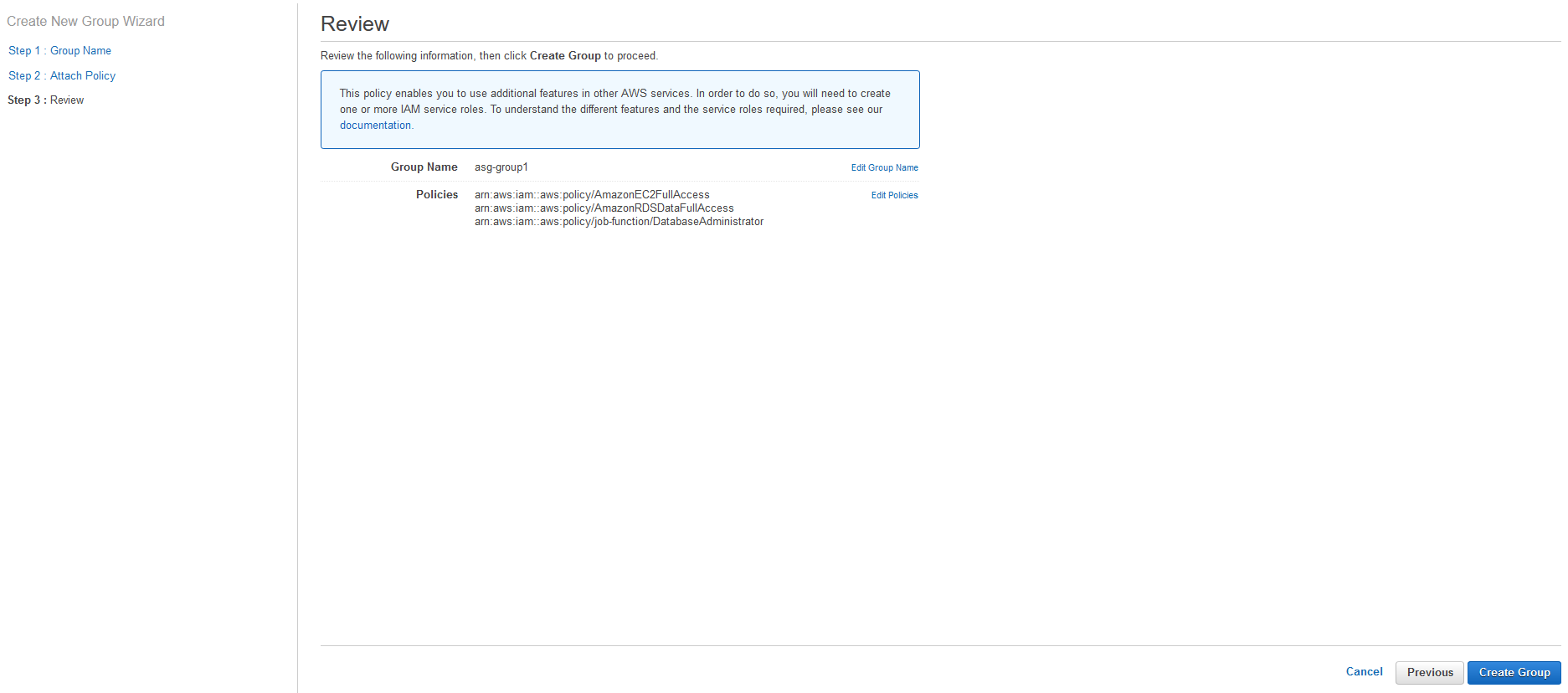
Task: Select Step 3 : Review in wizard sidebar
Action: pyautogui.click(x=46, y=100)
